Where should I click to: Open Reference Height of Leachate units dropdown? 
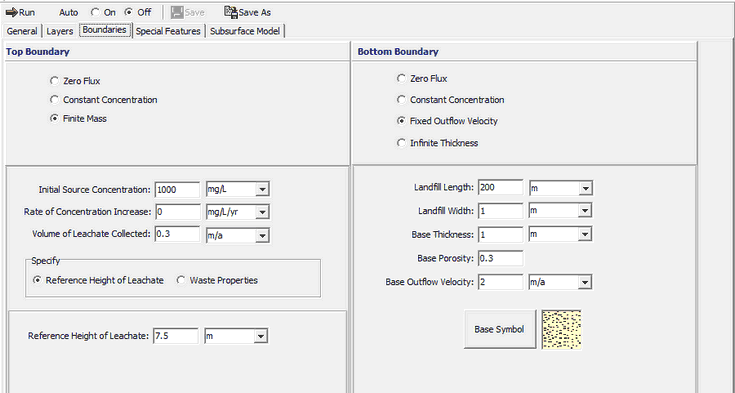click(x=261, y=336)
